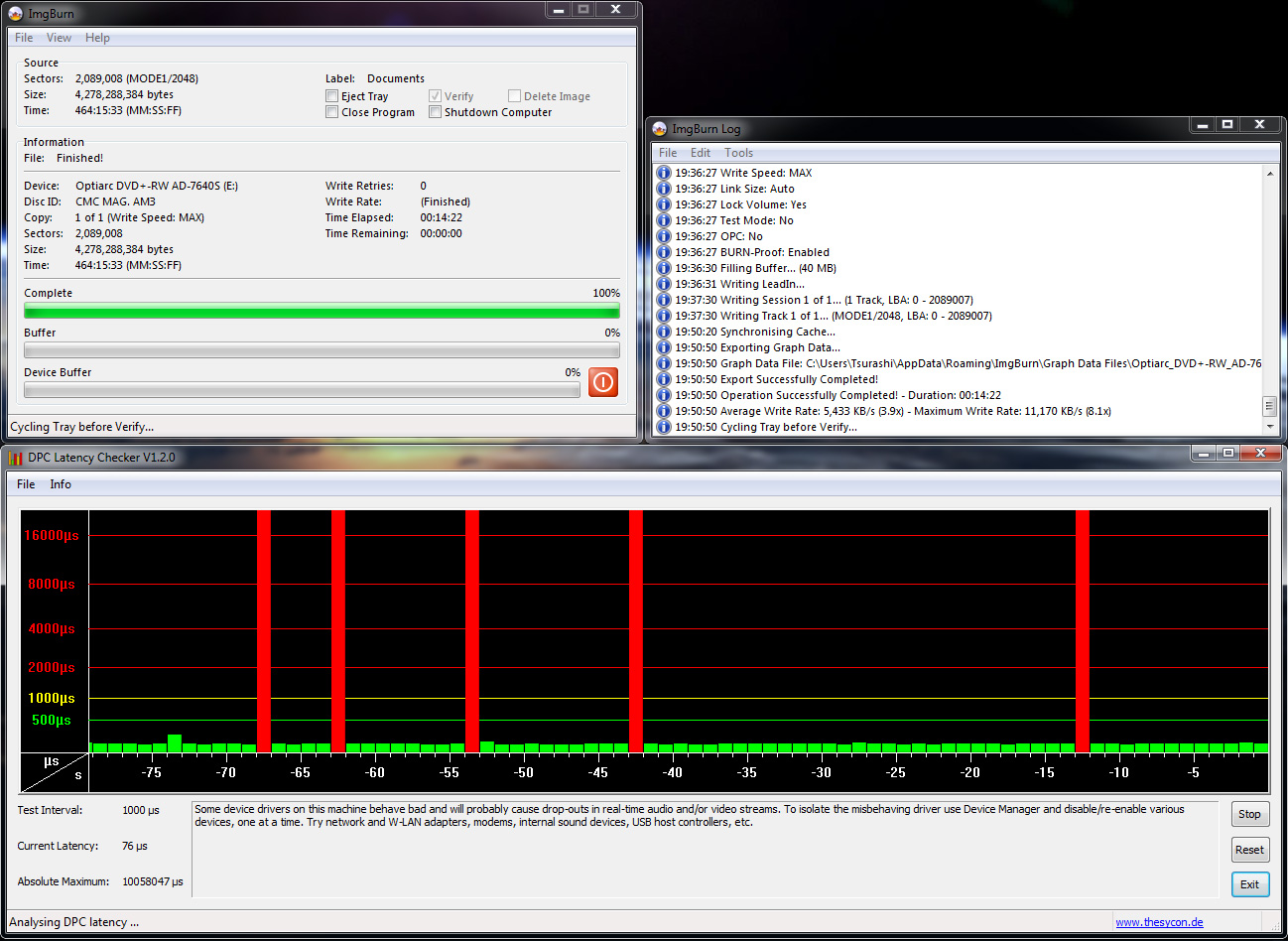Click the info icon beside 'Writing LeadIn...'

pos(664,284)
